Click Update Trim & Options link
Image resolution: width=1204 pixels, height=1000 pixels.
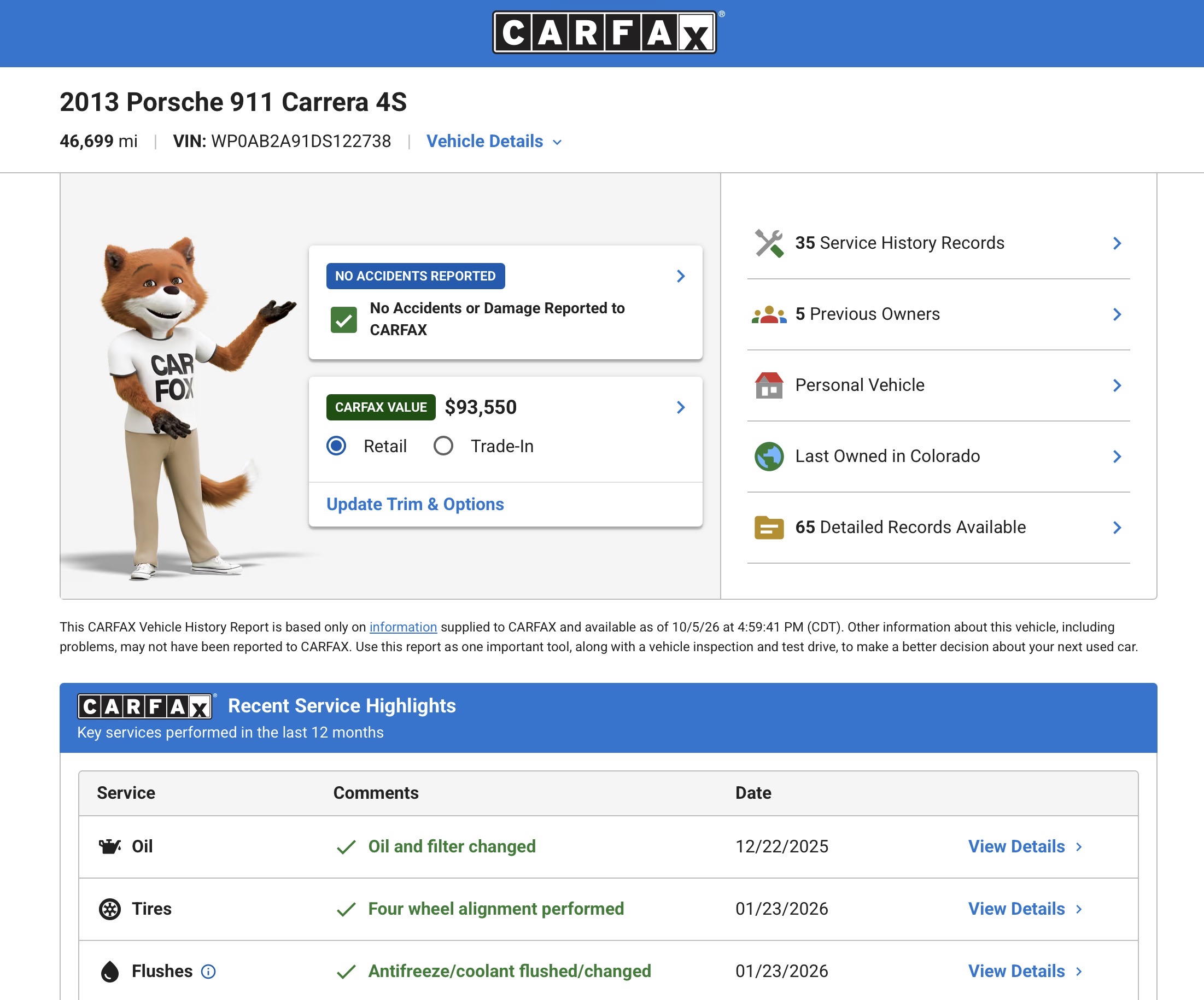415,504
